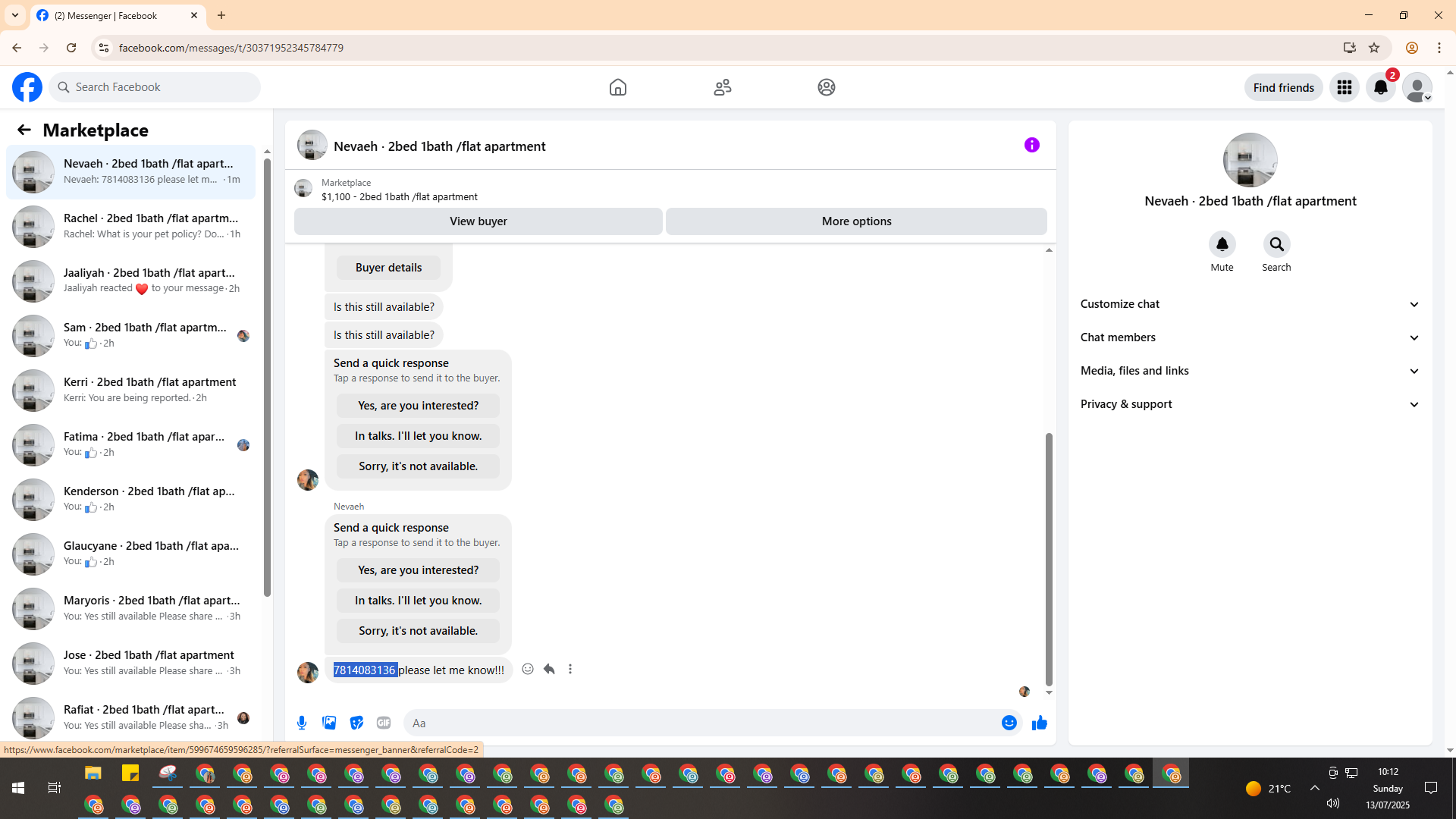This screenshot has width=1456, height=819.
Task: Open emoji picker in message box
Action: pyautogui.click(x=1009, y=723)
